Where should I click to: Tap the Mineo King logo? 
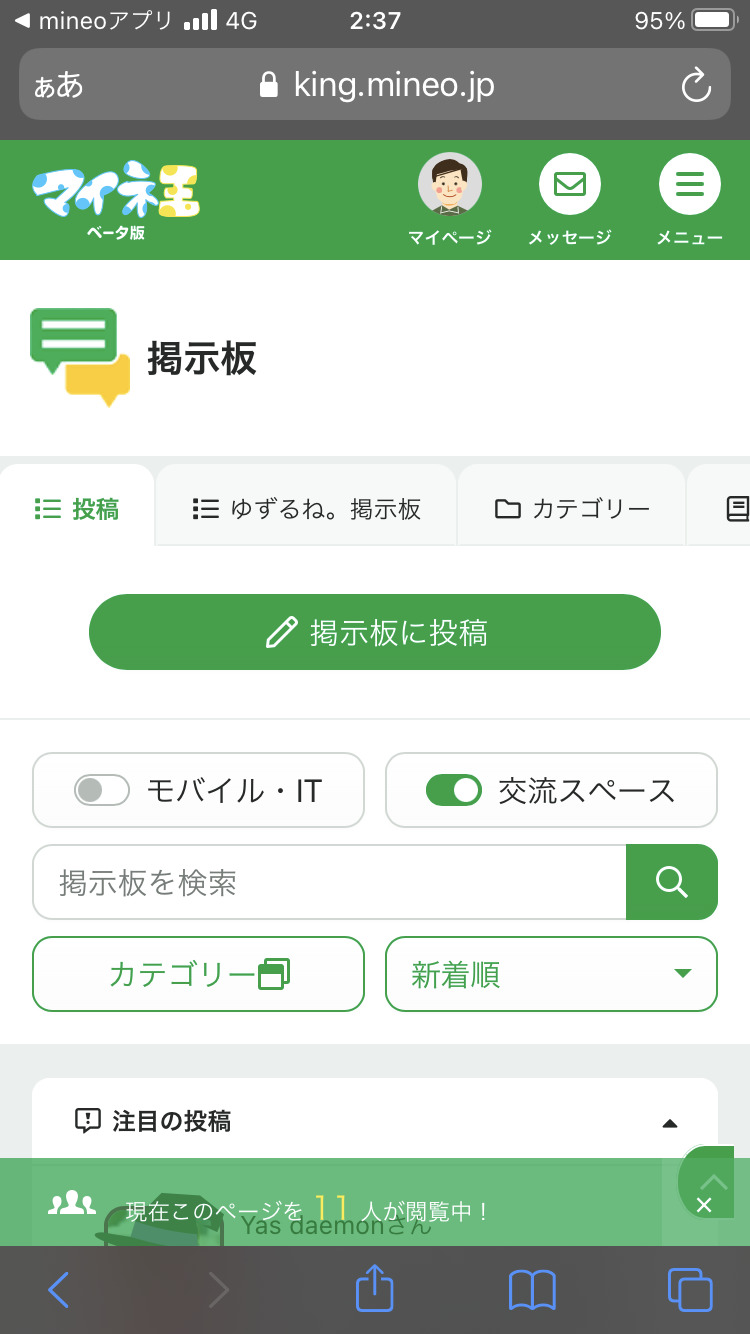tap(116, 195)
